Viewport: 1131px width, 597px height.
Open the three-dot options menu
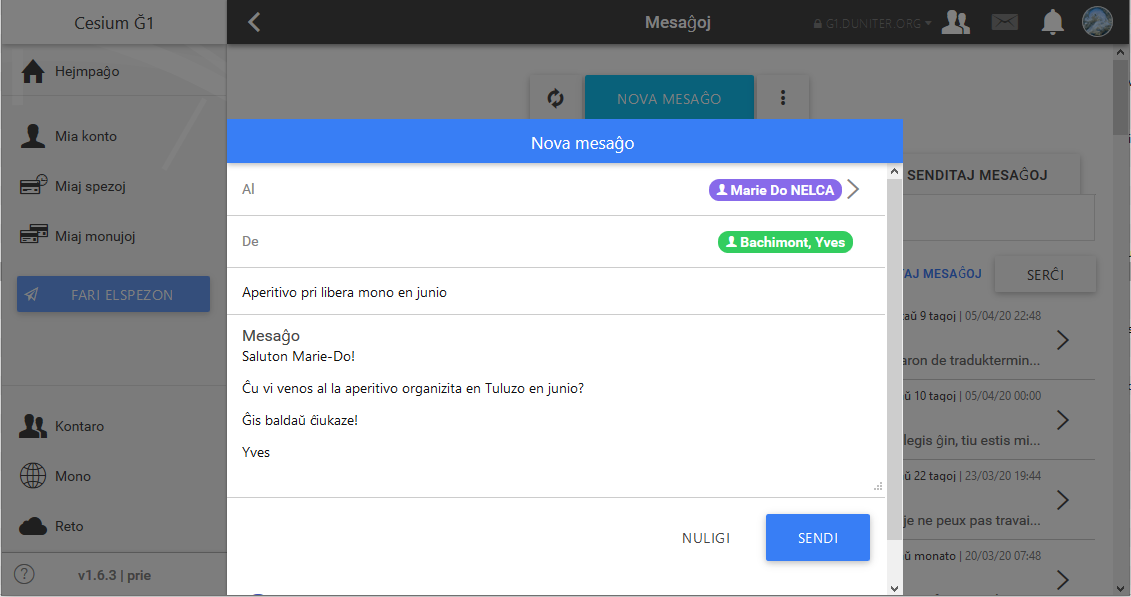click(x=783, y=98)
